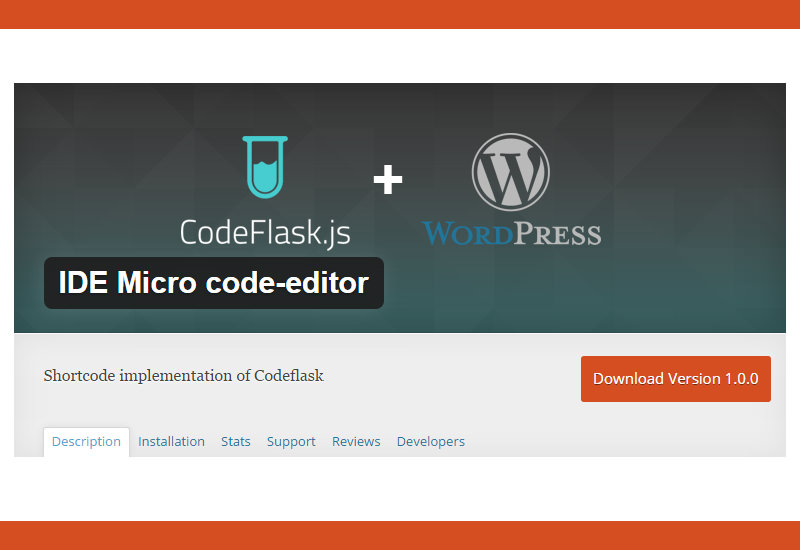This screenshot has height=550, width=800.
Task: Click the CodeFlask.js title text
Action: click(x=265, y=234)
